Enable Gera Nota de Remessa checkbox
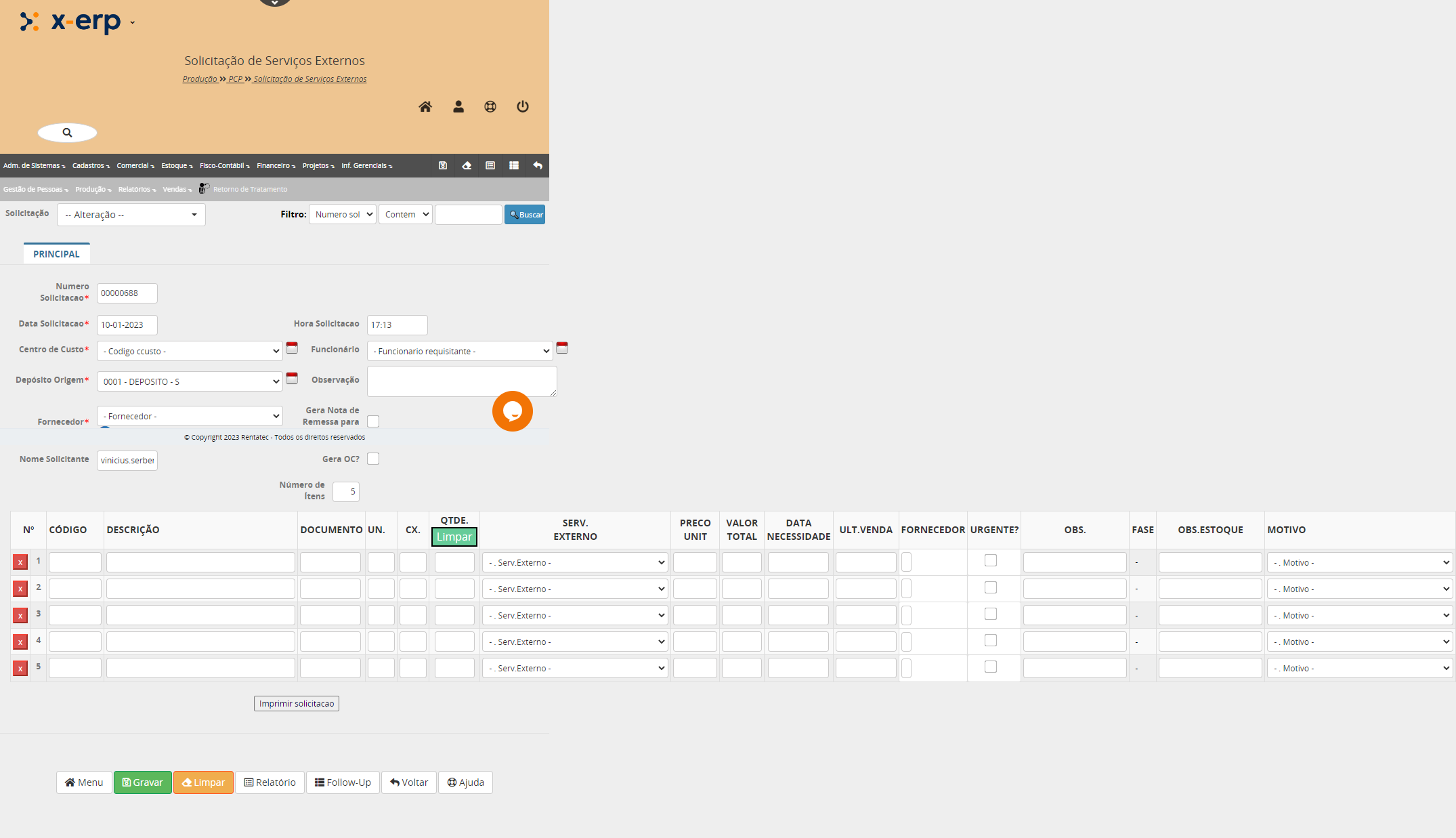This screenshot has width=1456, height=838. pos(373,421)
